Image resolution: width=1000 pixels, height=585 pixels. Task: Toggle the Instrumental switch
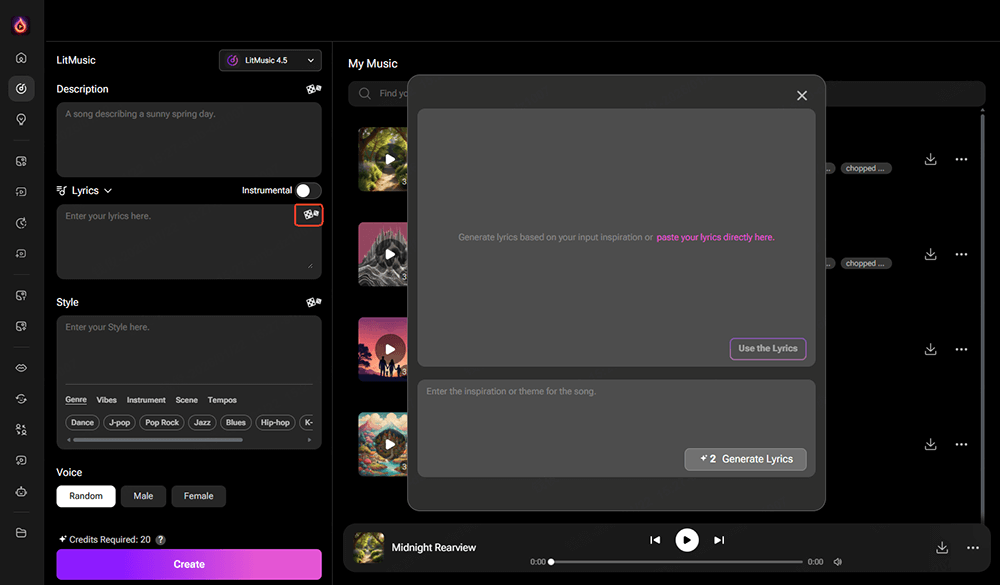308,190
